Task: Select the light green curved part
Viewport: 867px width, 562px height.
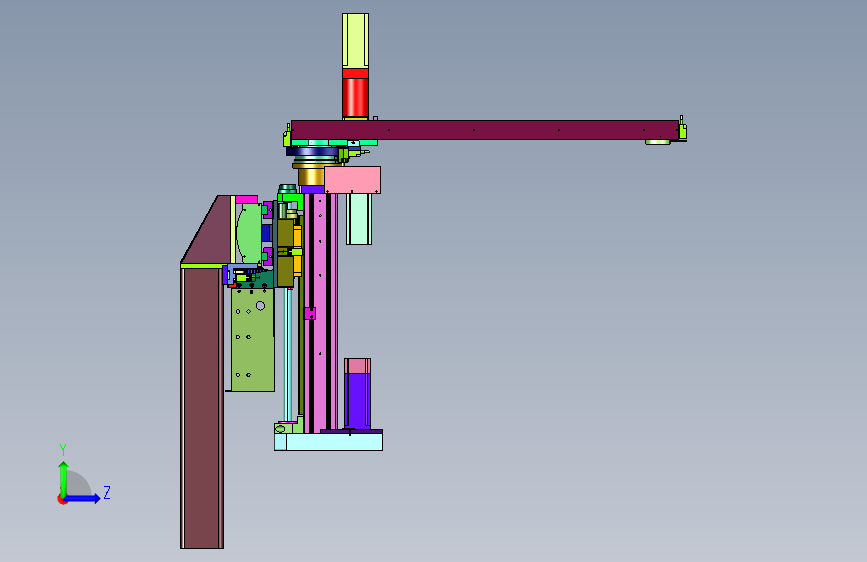Action: (249, 233)
